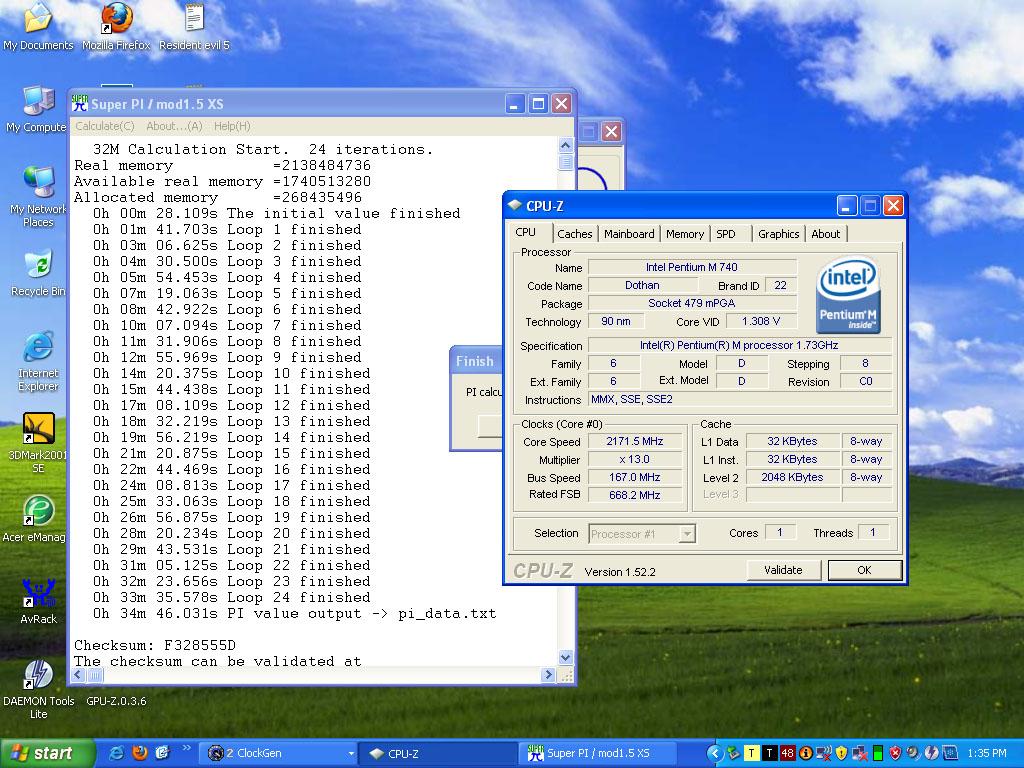The height and width of the screenshot is (768, 1024).
Task: Select the Recycle Bin icon
Action: (38, 274)
